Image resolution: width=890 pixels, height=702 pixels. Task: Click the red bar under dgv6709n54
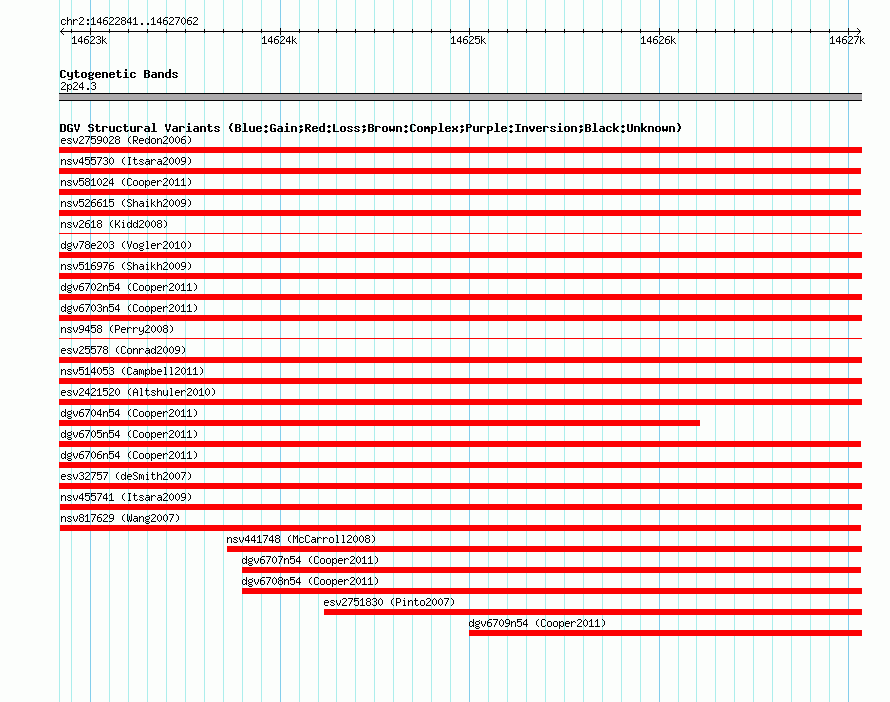point(665,633)
